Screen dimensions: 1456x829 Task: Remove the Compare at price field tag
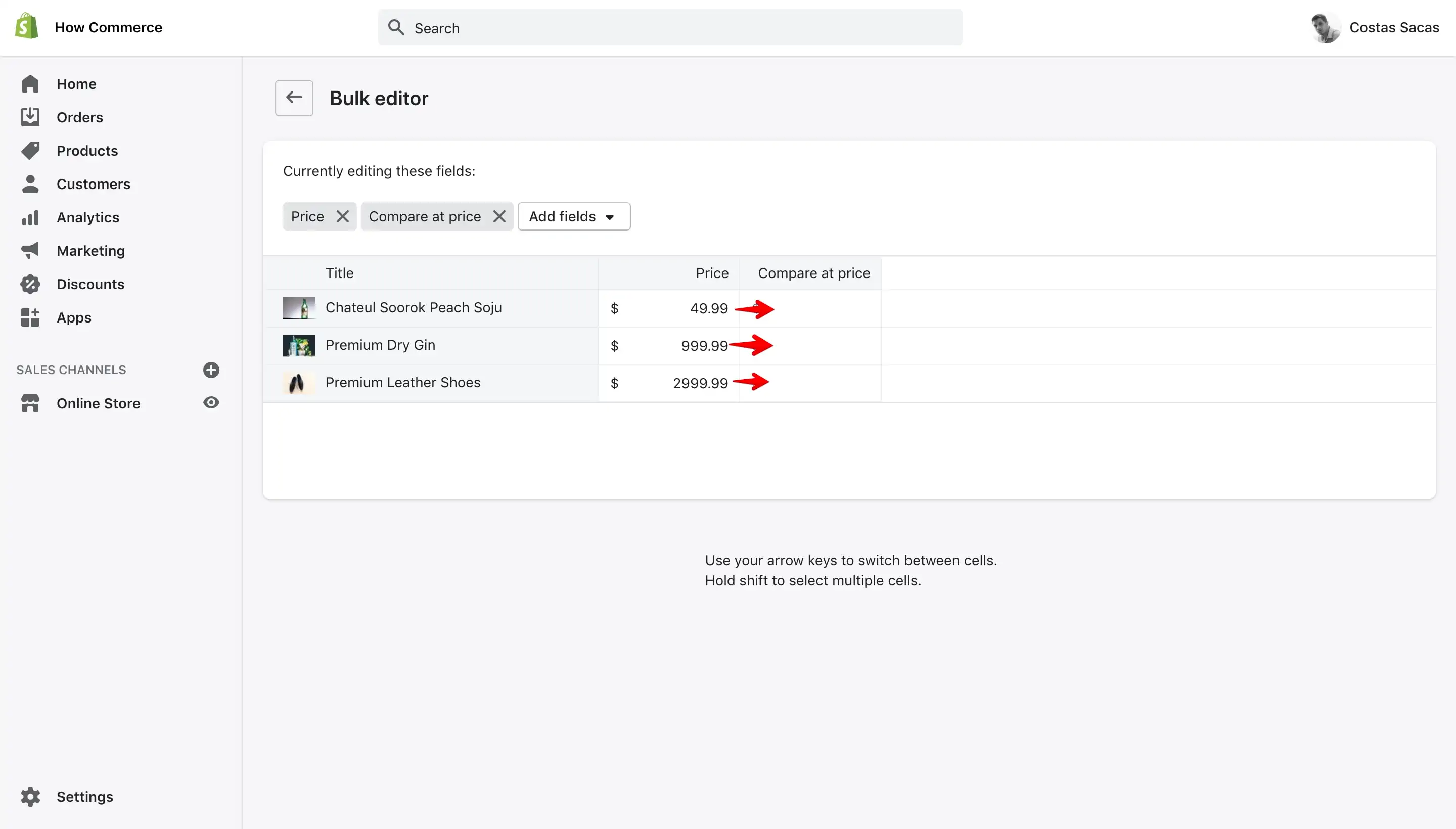pyautogui.click(x=499, y=216)
